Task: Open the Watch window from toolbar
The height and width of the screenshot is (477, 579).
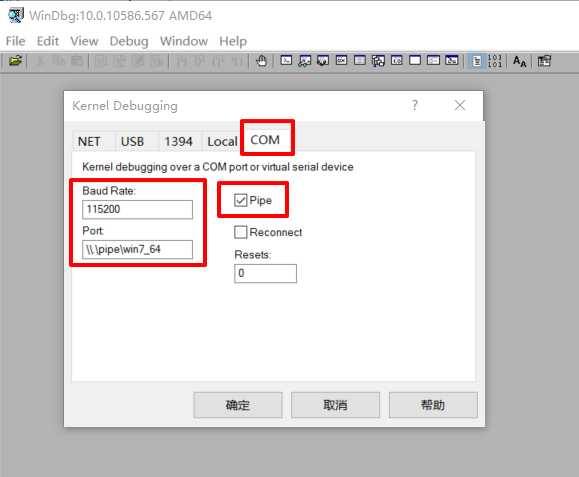Action: [x=305, y=61]
